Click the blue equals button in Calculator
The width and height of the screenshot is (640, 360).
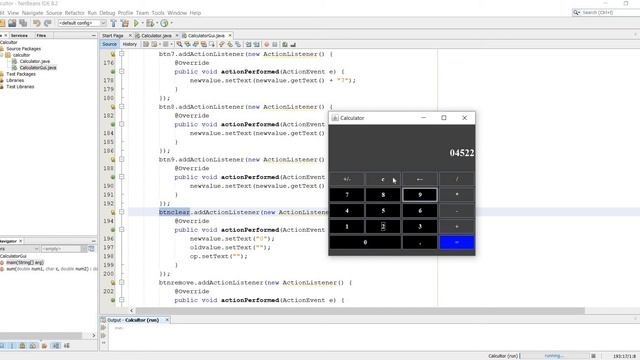click(x=457, y=242)
